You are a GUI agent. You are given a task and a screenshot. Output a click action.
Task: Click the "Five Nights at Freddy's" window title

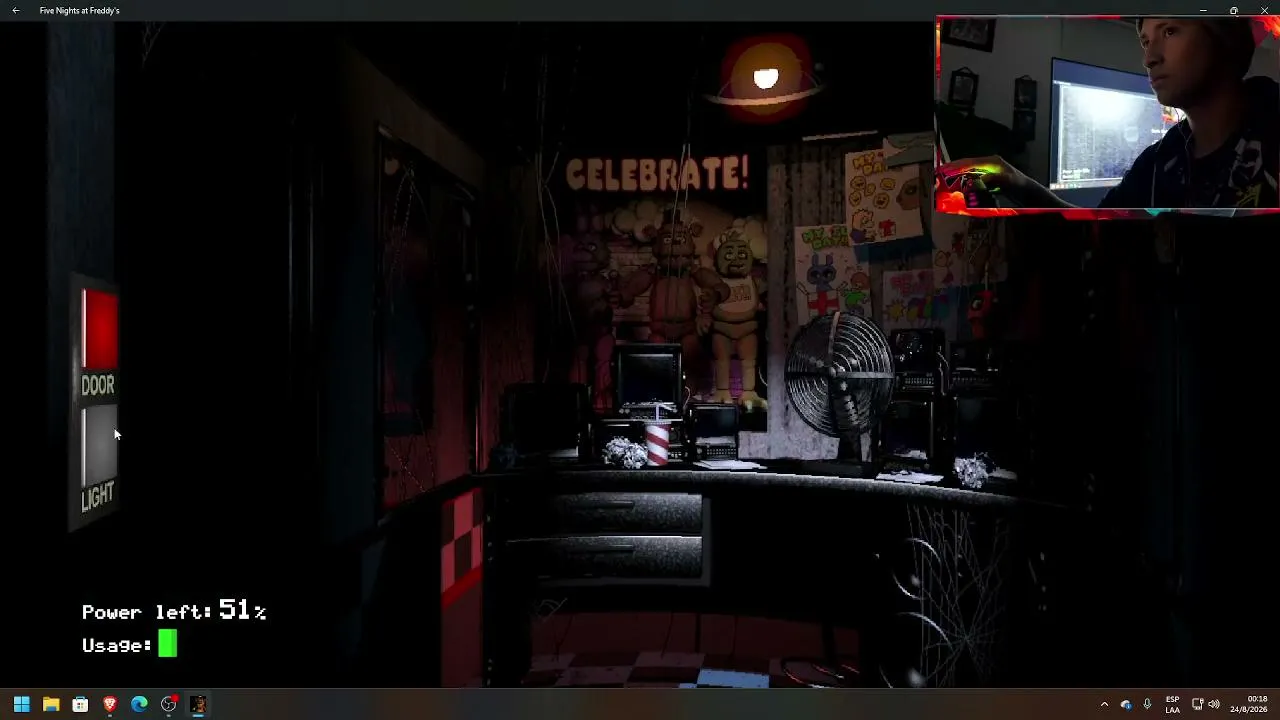tap(80, 10)
